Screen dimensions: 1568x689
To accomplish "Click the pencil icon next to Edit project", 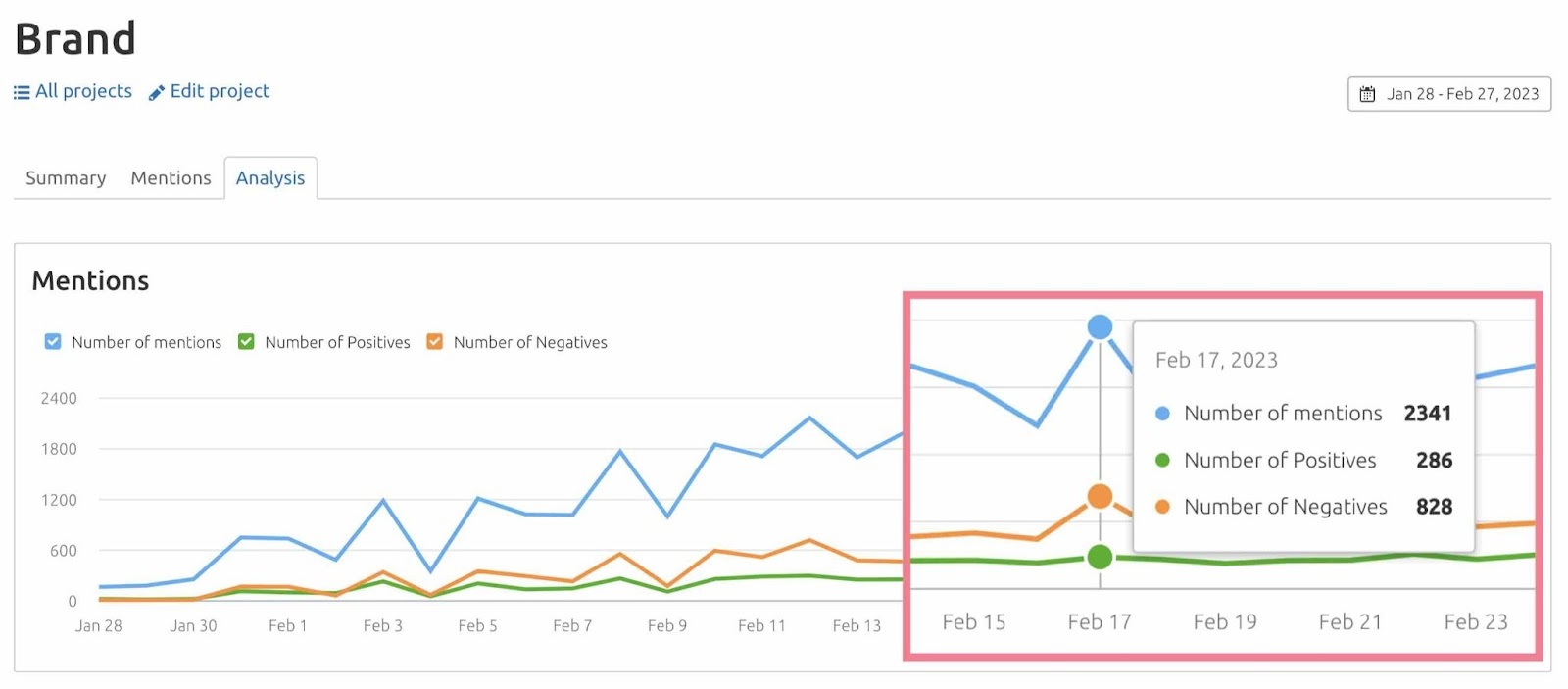I will click(157, 91).
